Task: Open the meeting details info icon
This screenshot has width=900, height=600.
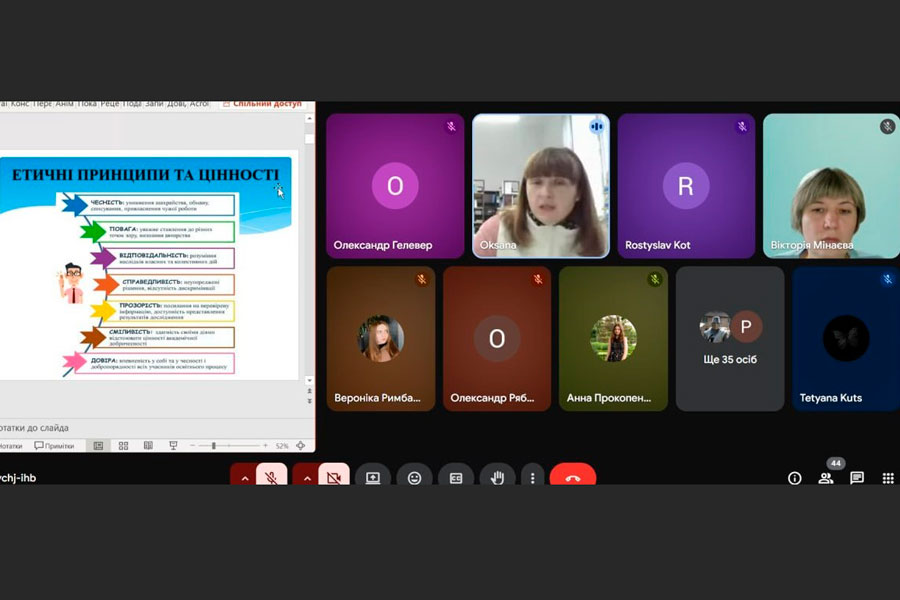Action: [x=795, y=478]
